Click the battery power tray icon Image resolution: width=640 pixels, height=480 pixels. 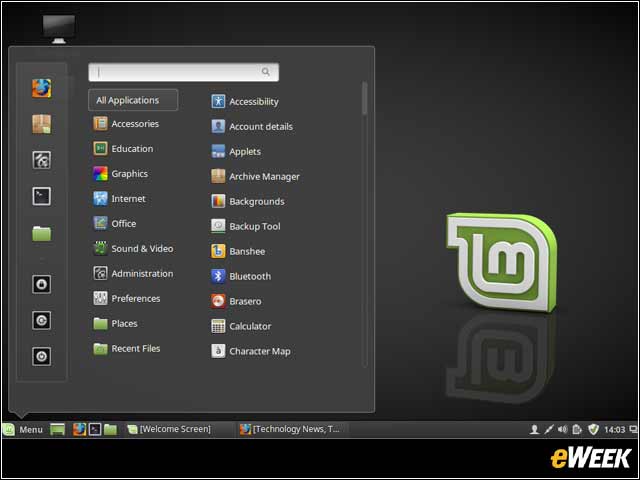(577, 429)
